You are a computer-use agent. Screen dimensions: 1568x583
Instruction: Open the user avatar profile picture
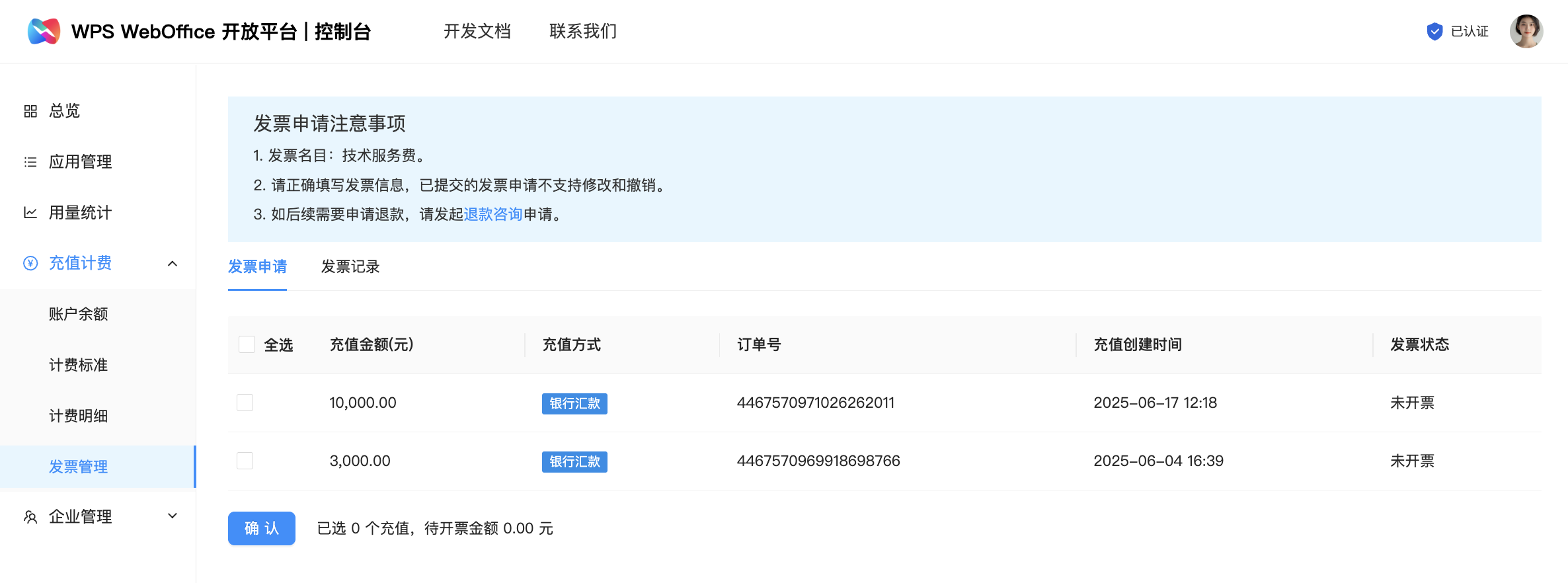[1526, 31]
